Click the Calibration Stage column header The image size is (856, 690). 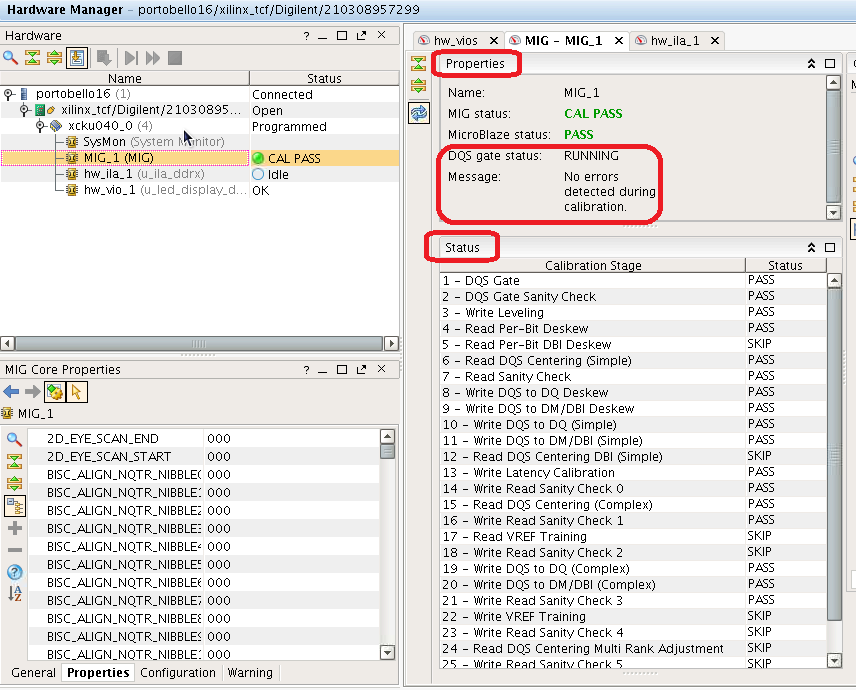coord(593,265)
